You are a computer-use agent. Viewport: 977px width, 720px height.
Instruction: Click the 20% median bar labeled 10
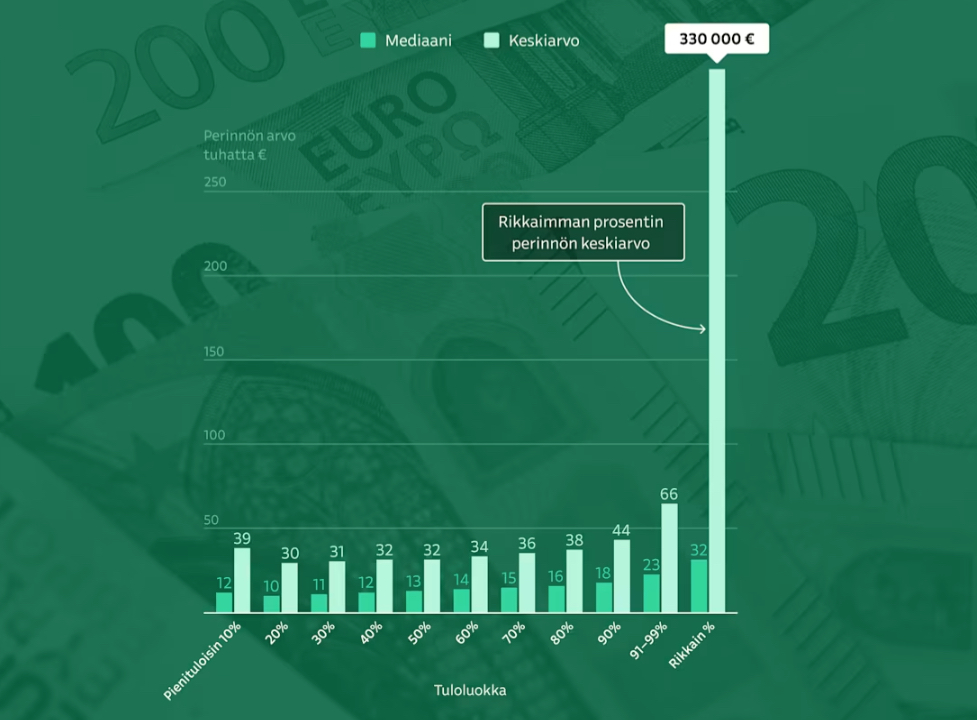(x=272, y=604)
